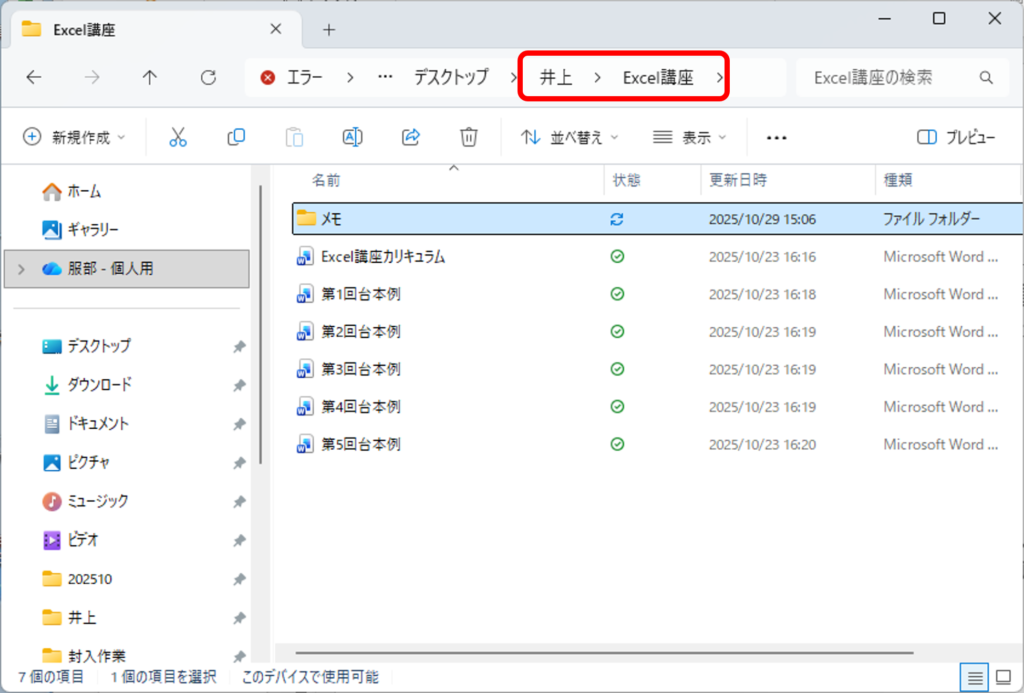
Task: Open the 並べ替え sort dropdown
Action: (570, 137)
